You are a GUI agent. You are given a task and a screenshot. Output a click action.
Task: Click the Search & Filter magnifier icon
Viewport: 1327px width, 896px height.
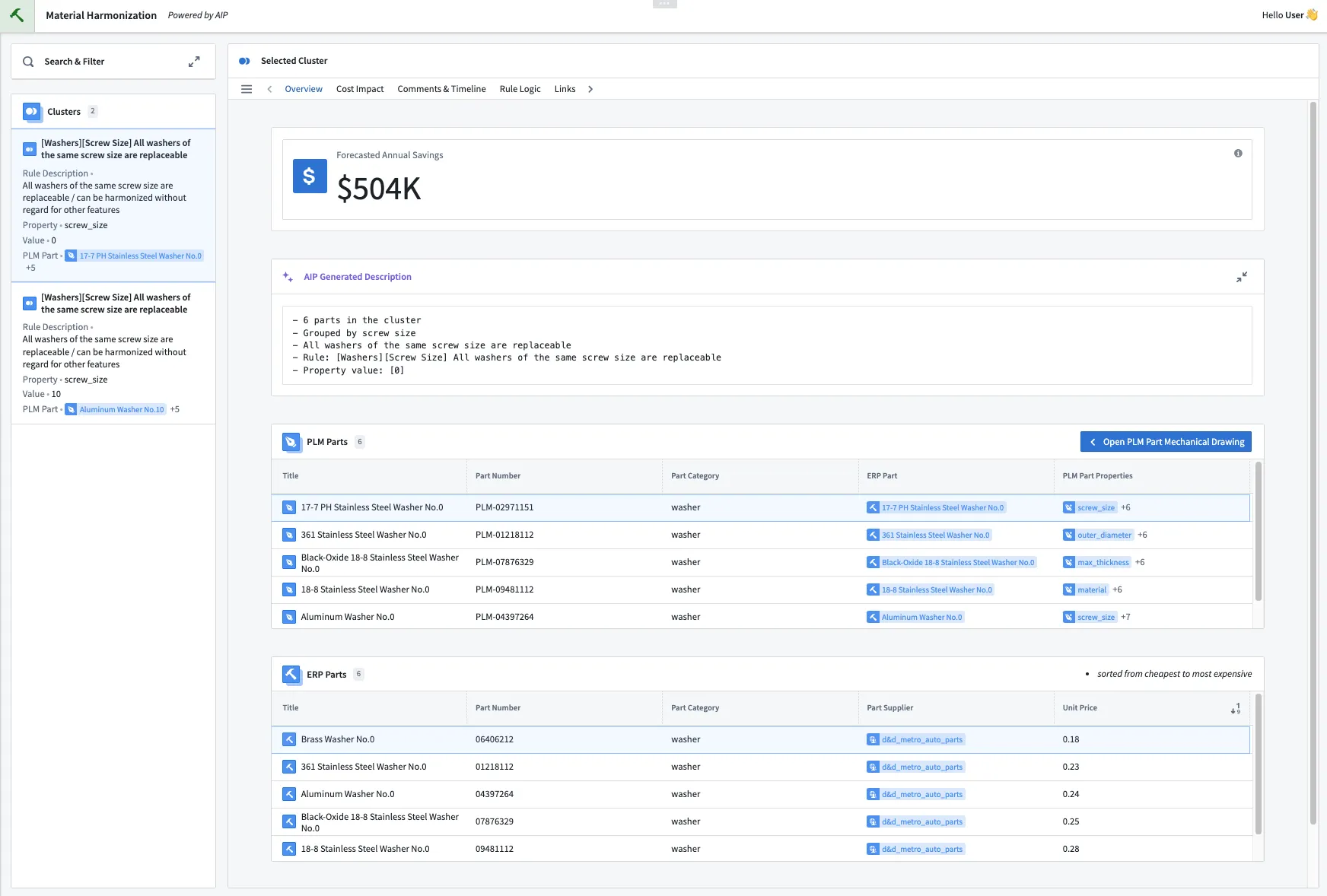tap(28, 62)
